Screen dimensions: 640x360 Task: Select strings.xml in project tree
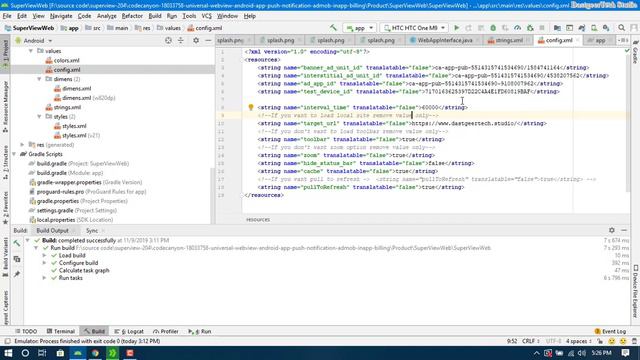click(67, 107)
